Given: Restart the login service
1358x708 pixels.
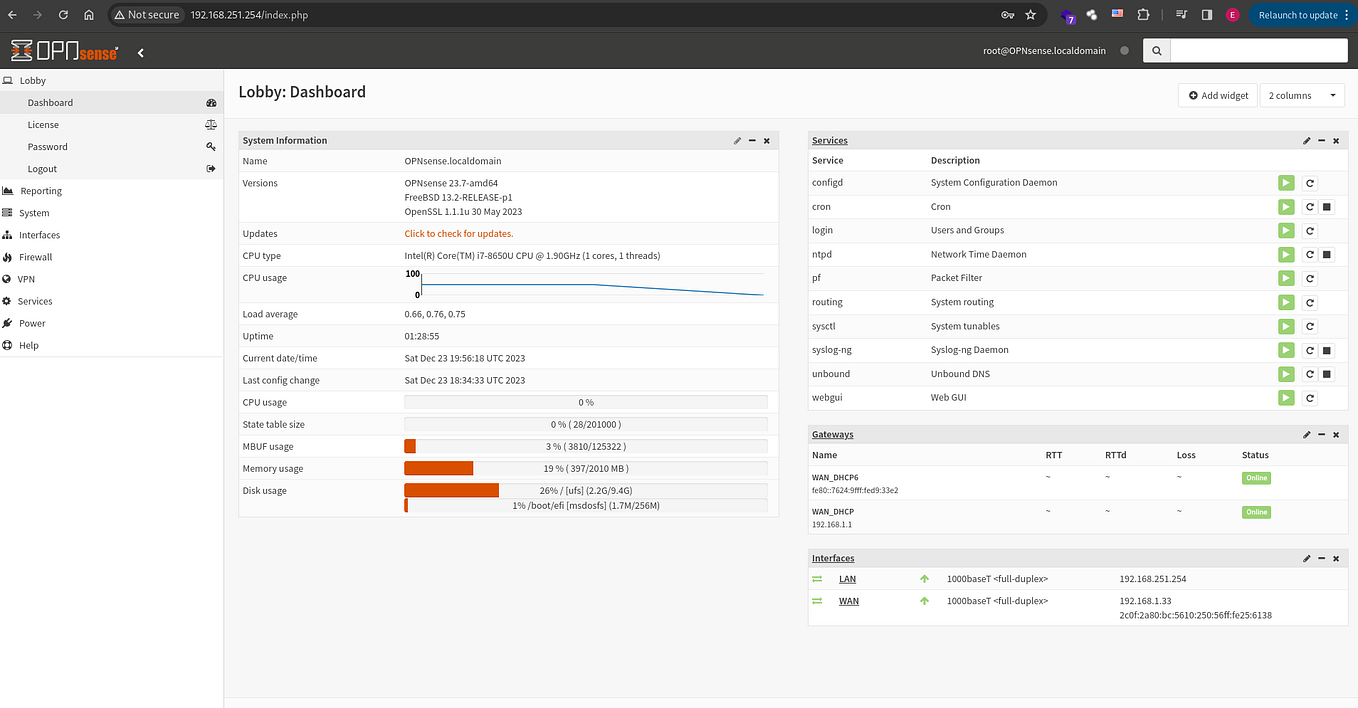Looking at the screenshot, I should (x=1310, y=231).
